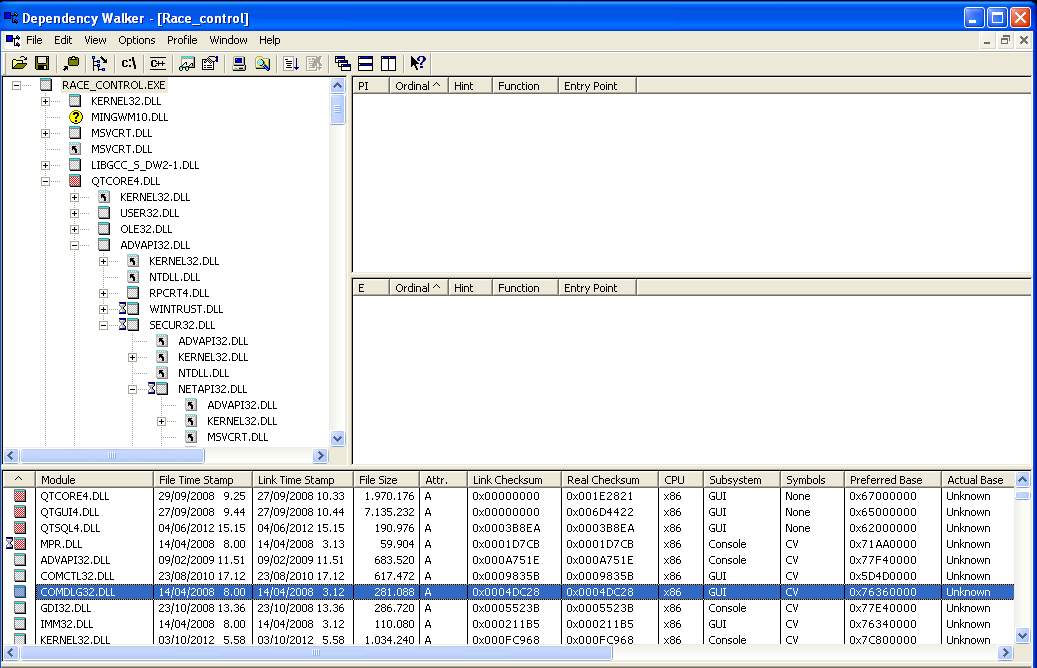Open the module Properties icon
Image resolution: width=1037 pixels, height=668 pixels.
click(x=210, y=63)
